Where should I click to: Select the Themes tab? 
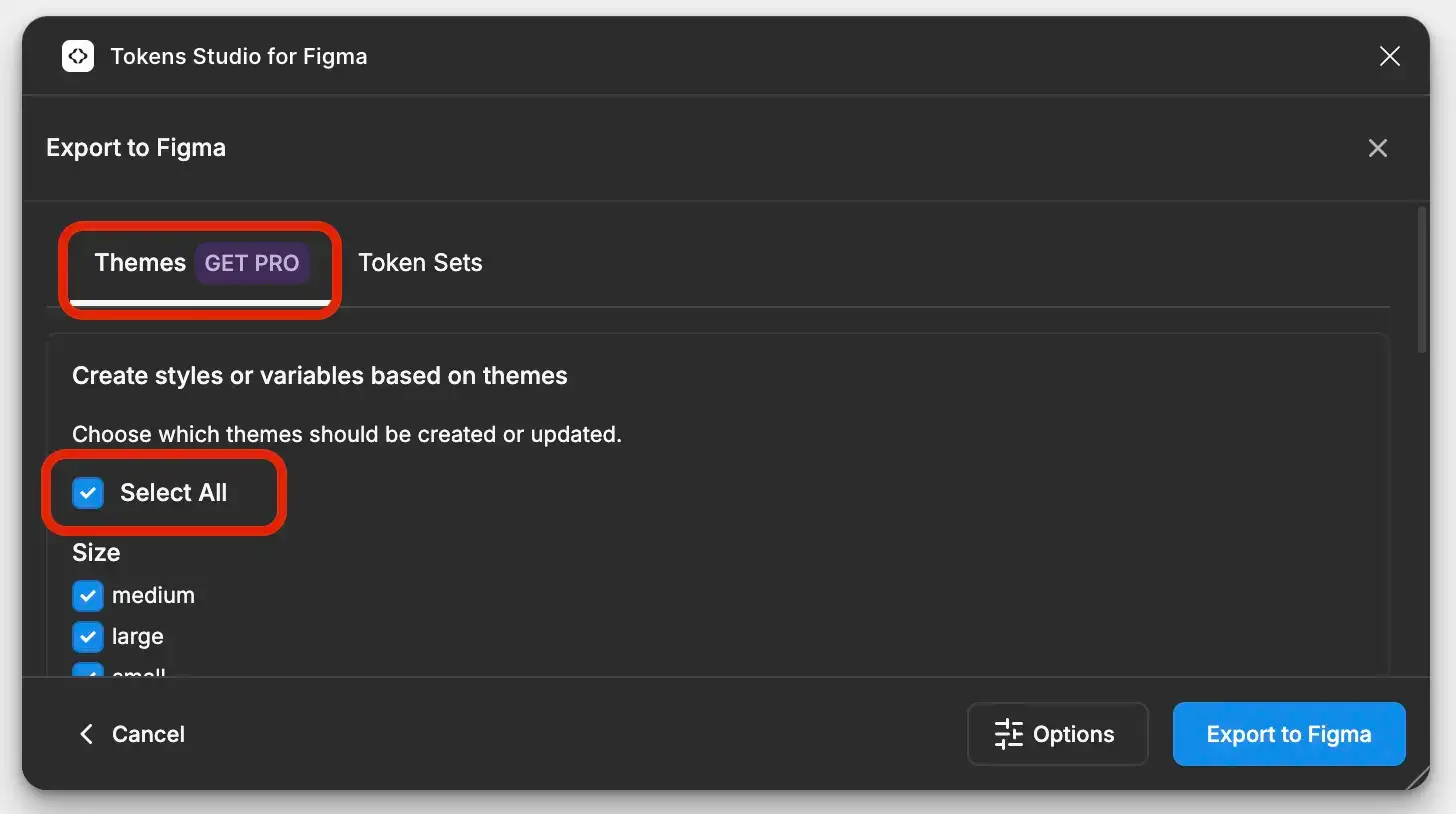[139, 262]
